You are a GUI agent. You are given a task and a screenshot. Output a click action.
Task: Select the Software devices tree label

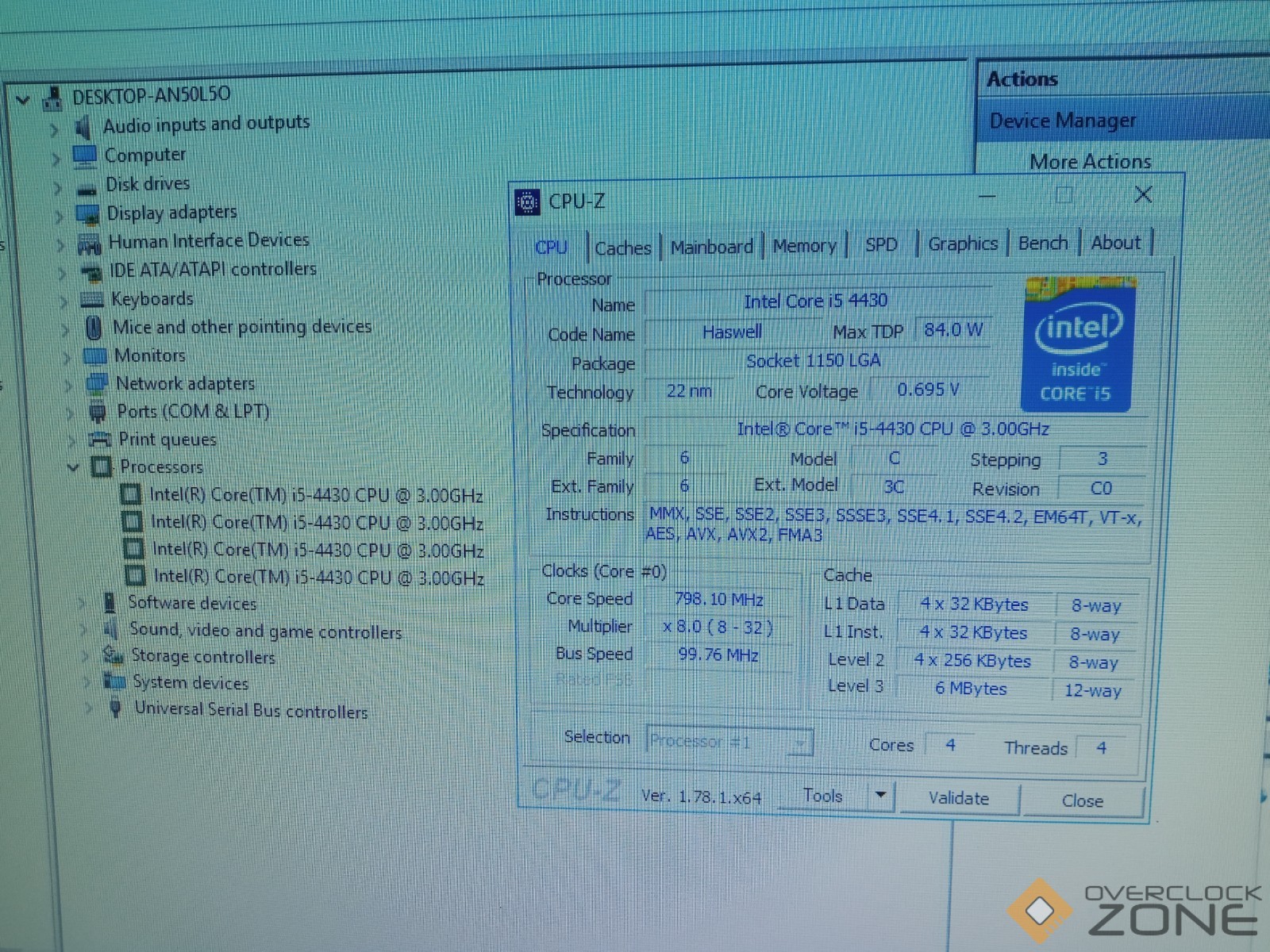coord(193,603)
